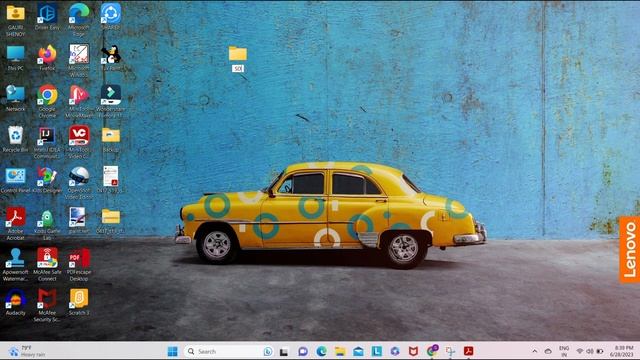Open the Snipping Tool on taskbar

click(450, 351)
